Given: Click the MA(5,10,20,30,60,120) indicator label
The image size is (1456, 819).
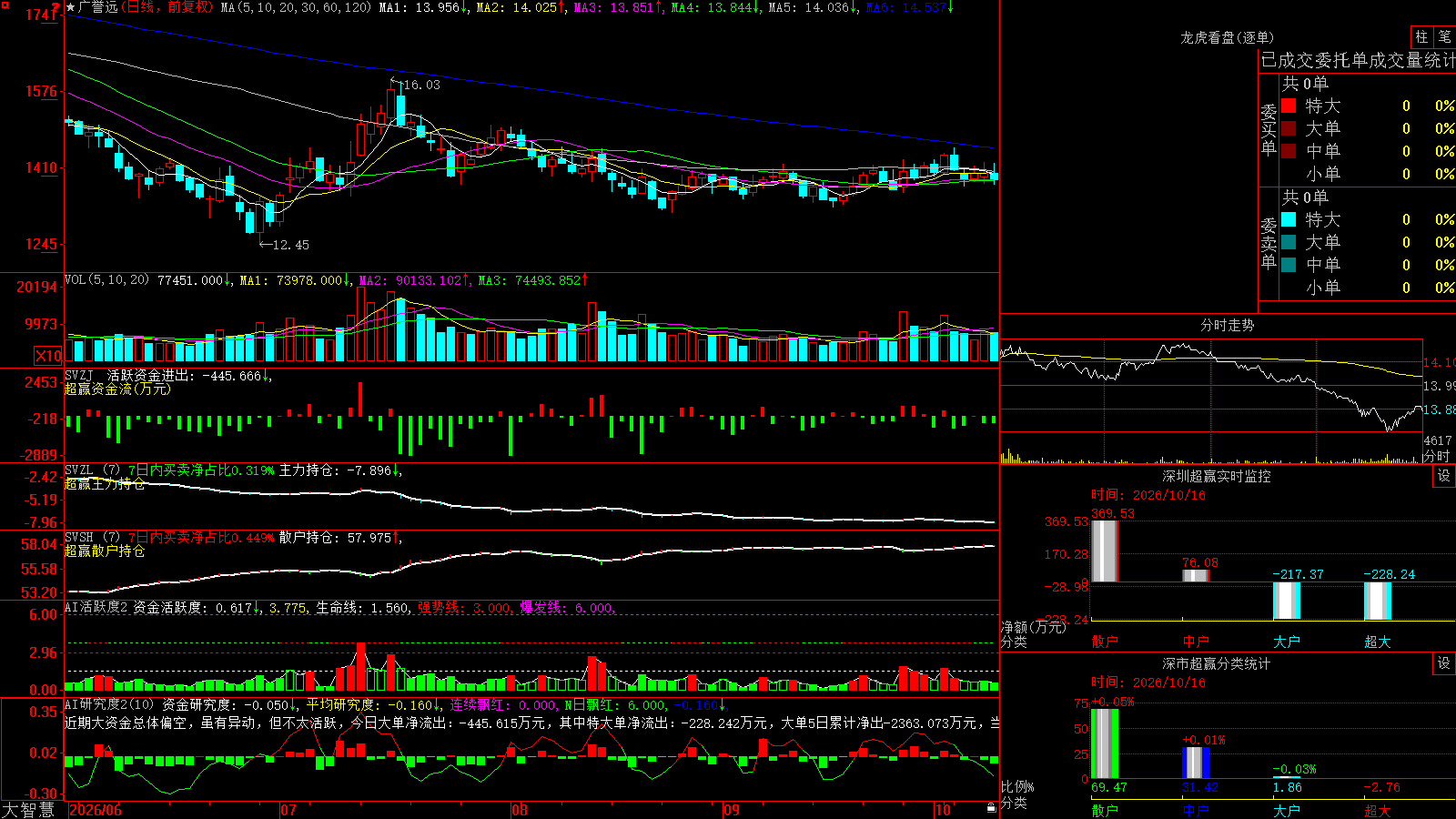Looking at the screenshot, I should point(296,7).
